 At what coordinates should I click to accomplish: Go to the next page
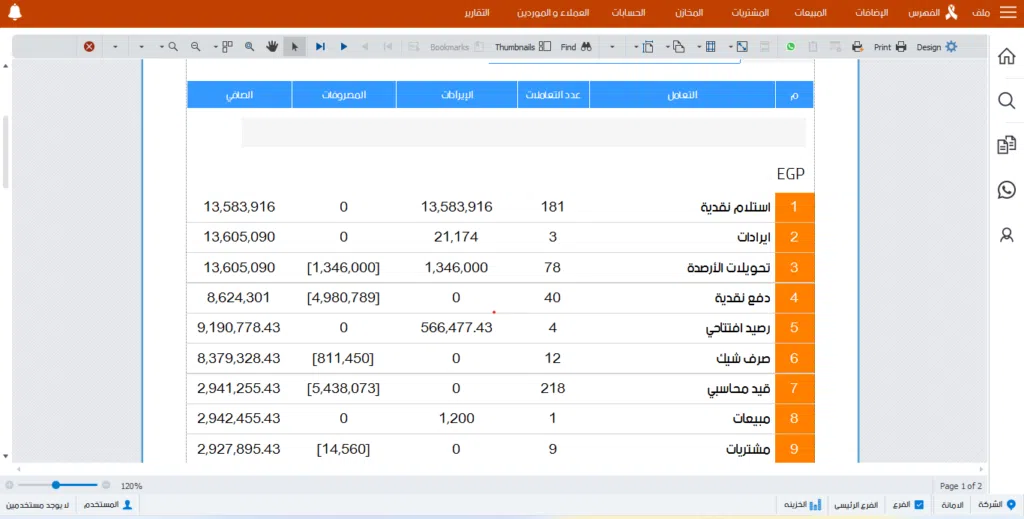pos(344,47)
